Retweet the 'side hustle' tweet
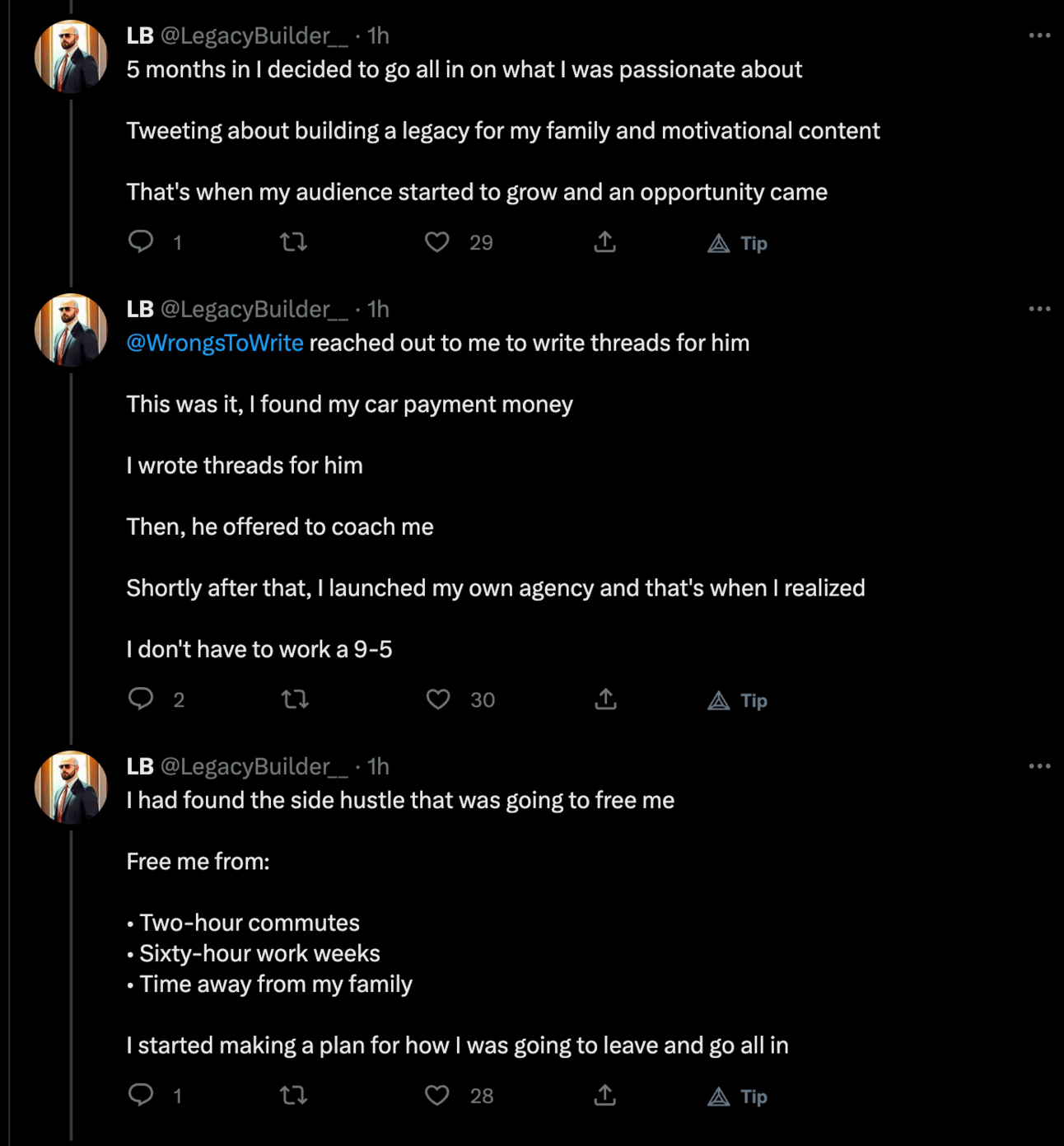This screenshot has height=1146, width=1064. (x=294, y=1095)
